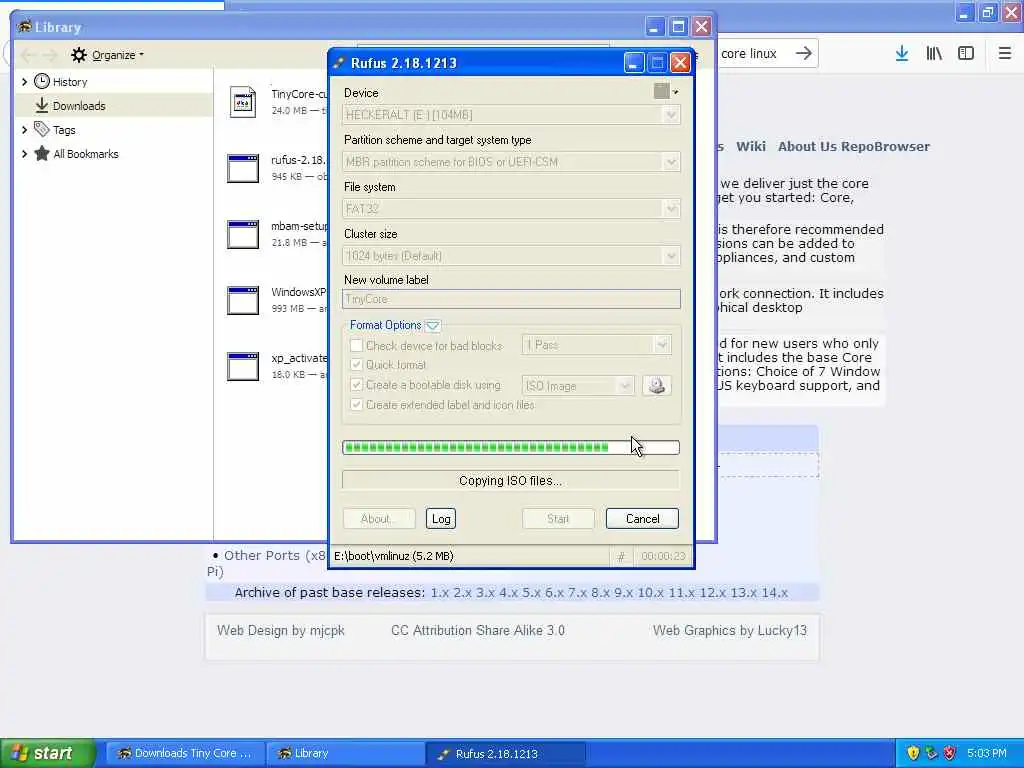Click the ISO image select disc icon
The height and width of the screenshot is (768, 1024).
pyautogui.click(x=656, y=385)
